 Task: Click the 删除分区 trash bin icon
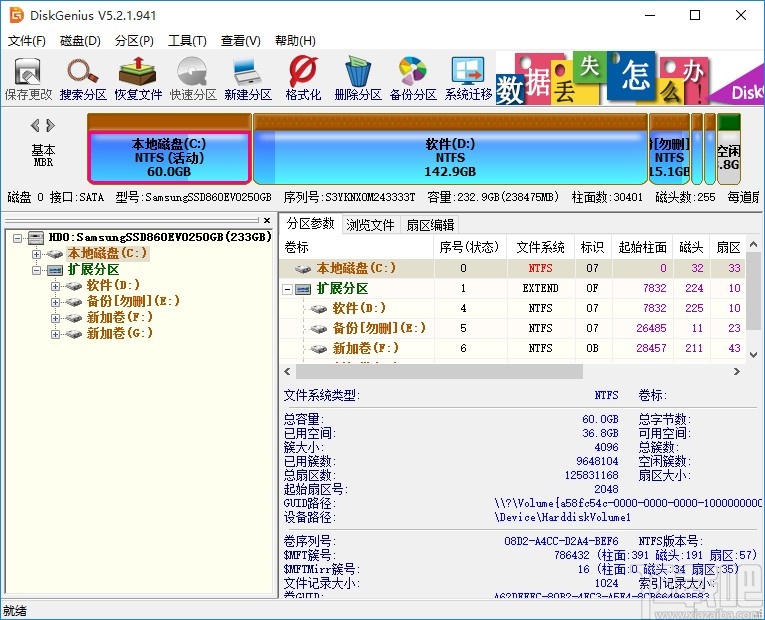[x=358, y=76]
